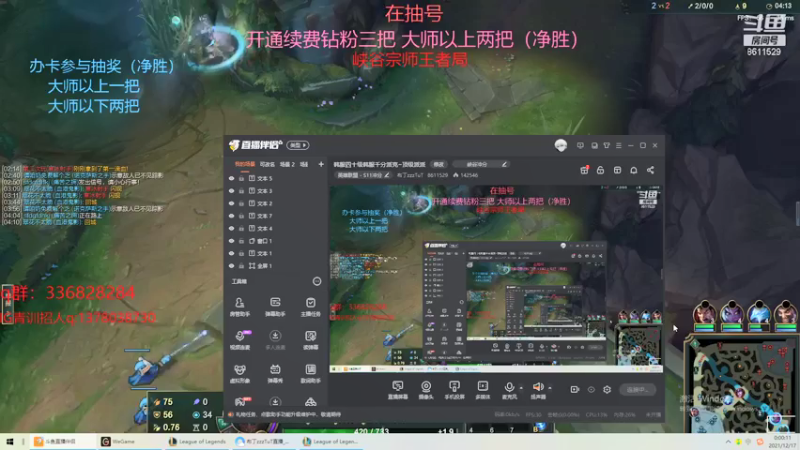Expand microphone options arrow
The width and height of the screenshot is (800, 450).
pyautogui.click(x=520, y=388)
